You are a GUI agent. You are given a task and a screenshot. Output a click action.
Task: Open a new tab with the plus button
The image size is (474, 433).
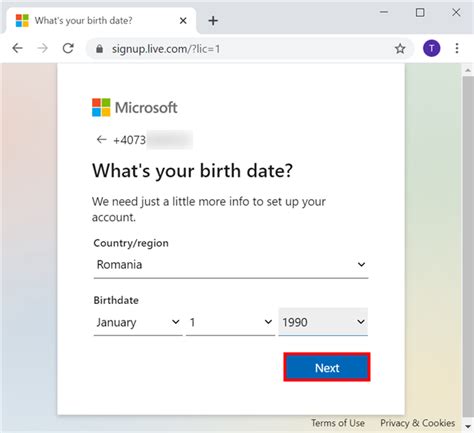point(213,21)
